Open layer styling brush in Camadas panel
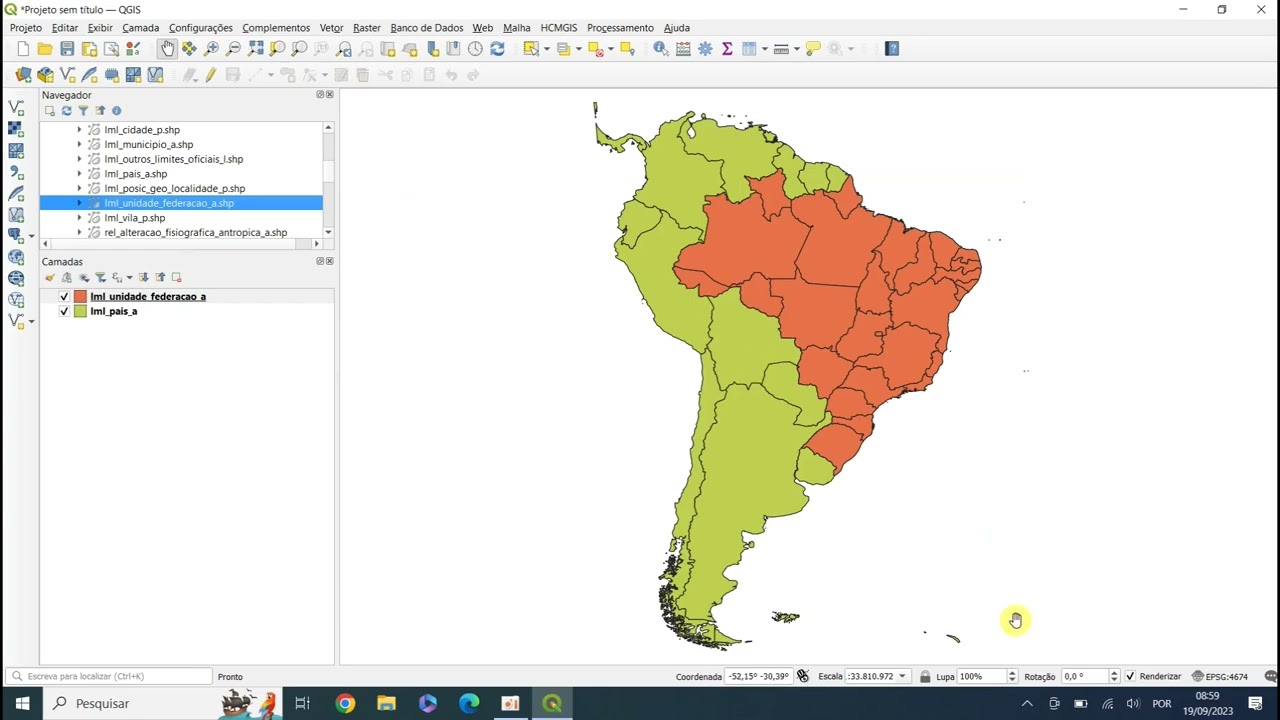This screenshot has height=720, width=1280. click(x=49, y=277)
